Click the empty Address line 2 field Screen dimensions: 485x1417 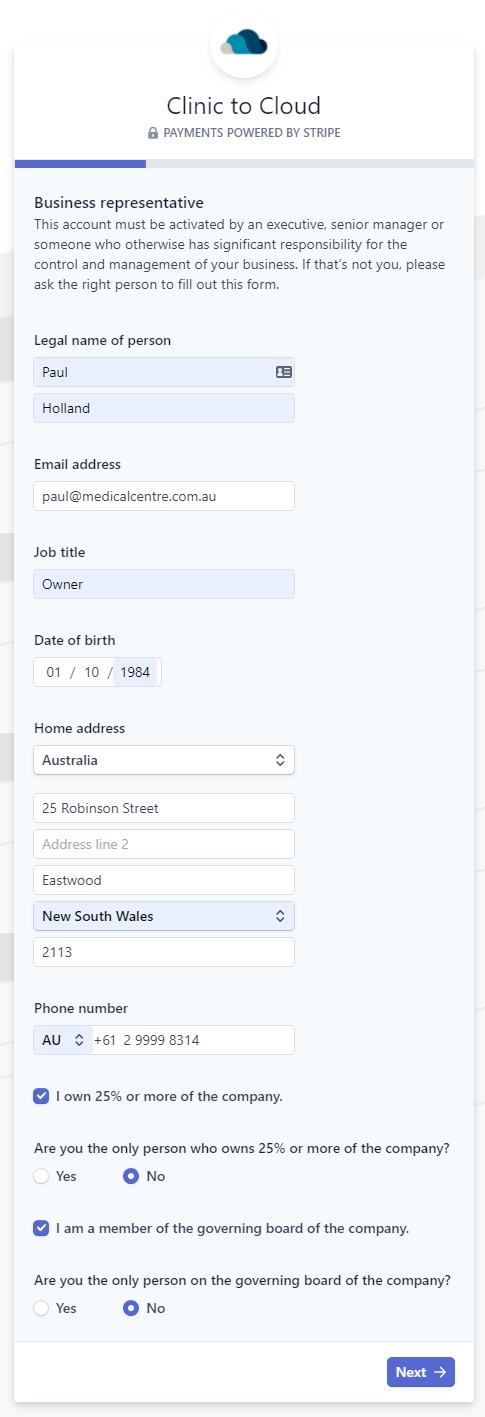(x=164, y=844)
